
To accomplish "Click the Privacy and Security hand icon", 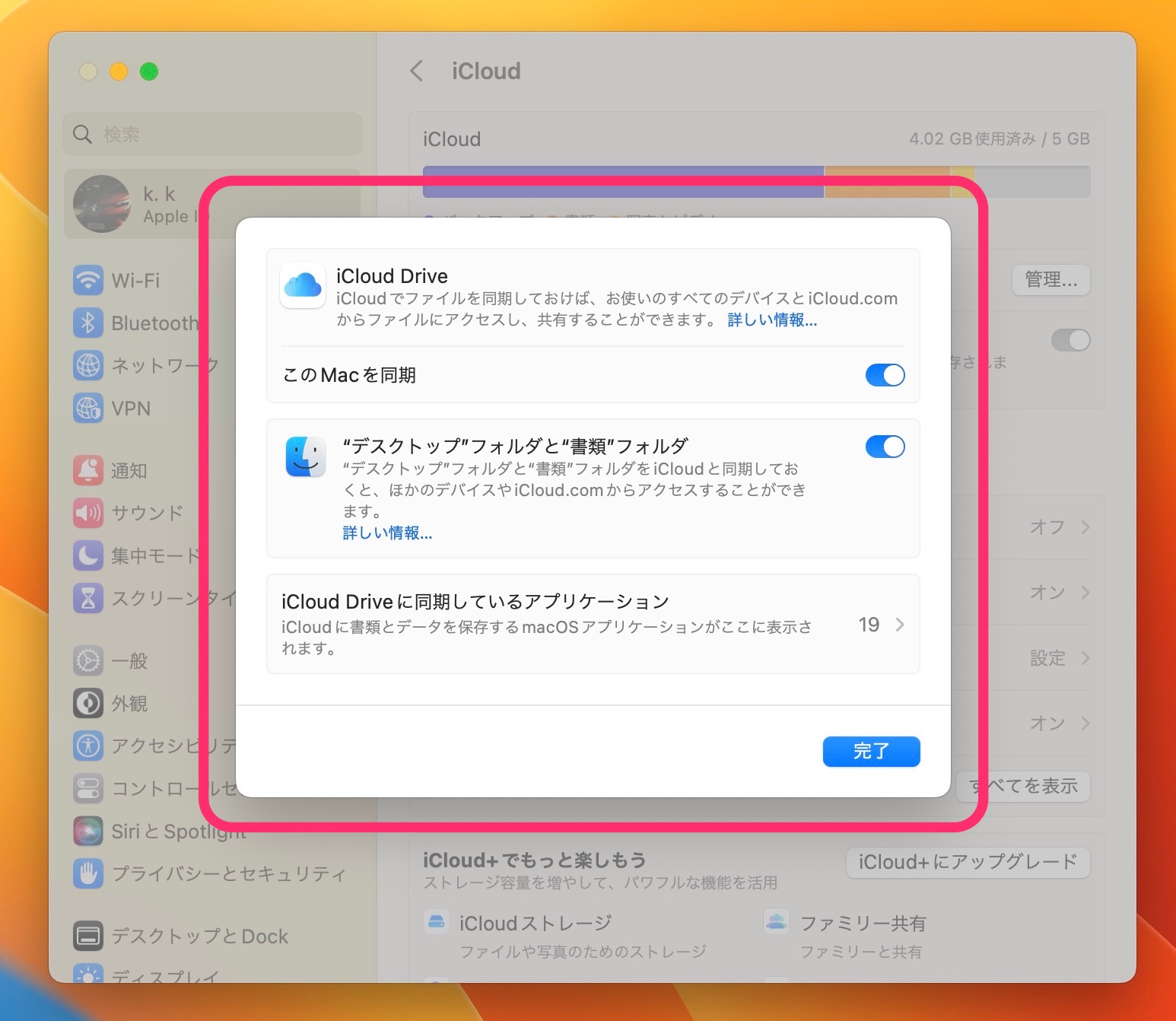I will pyautogui.click(x=88, y=873).
